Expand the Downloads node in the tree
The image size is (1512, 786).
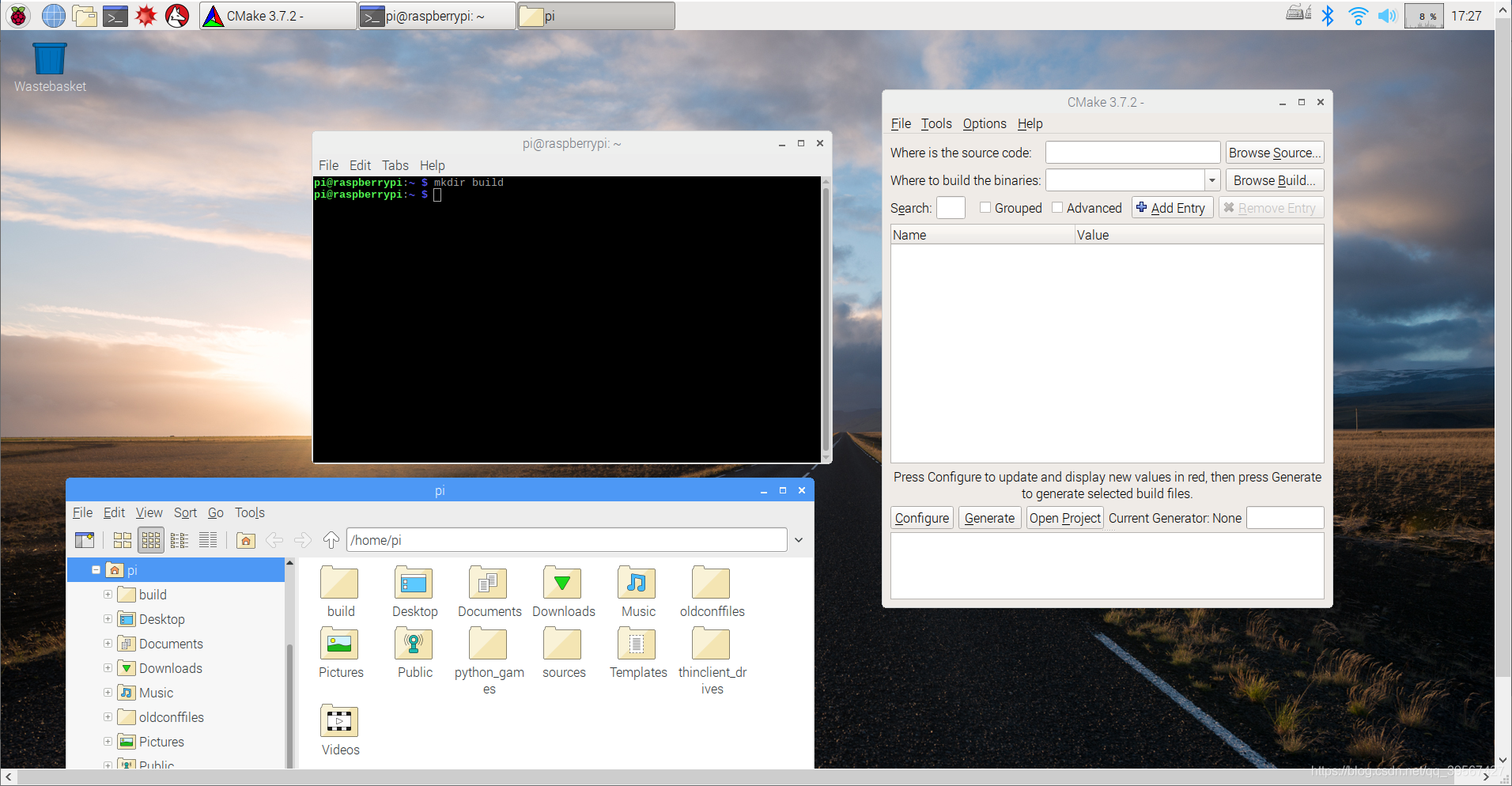(108, 667)
